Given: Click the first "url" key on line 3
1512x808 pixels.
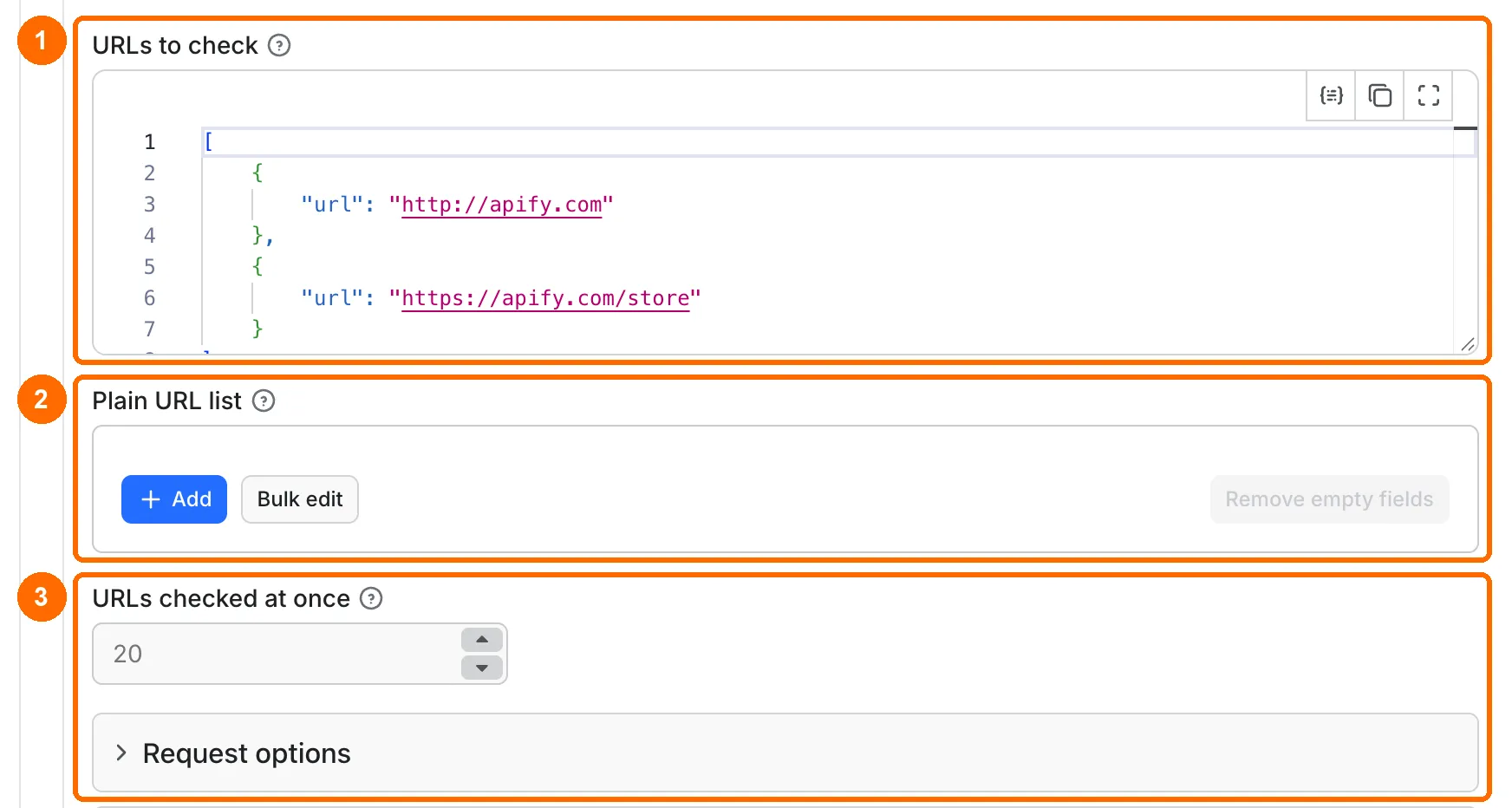Looking at the screenshot, I should click(332, 205).
